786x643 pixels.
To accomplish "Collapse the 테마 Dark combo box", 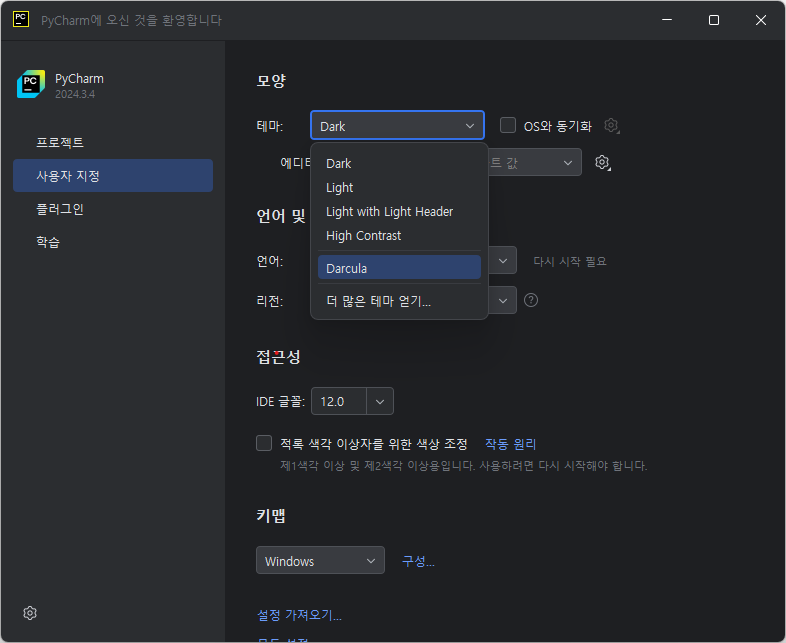I will click(x=397, y=125).
